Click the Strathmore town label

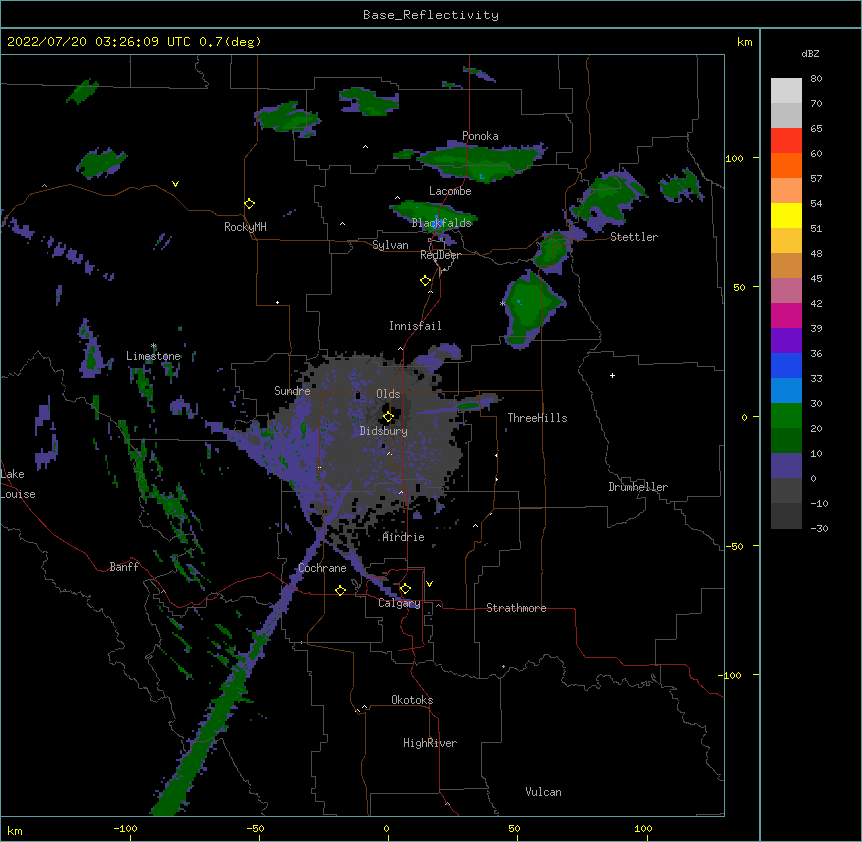point(516,608)
